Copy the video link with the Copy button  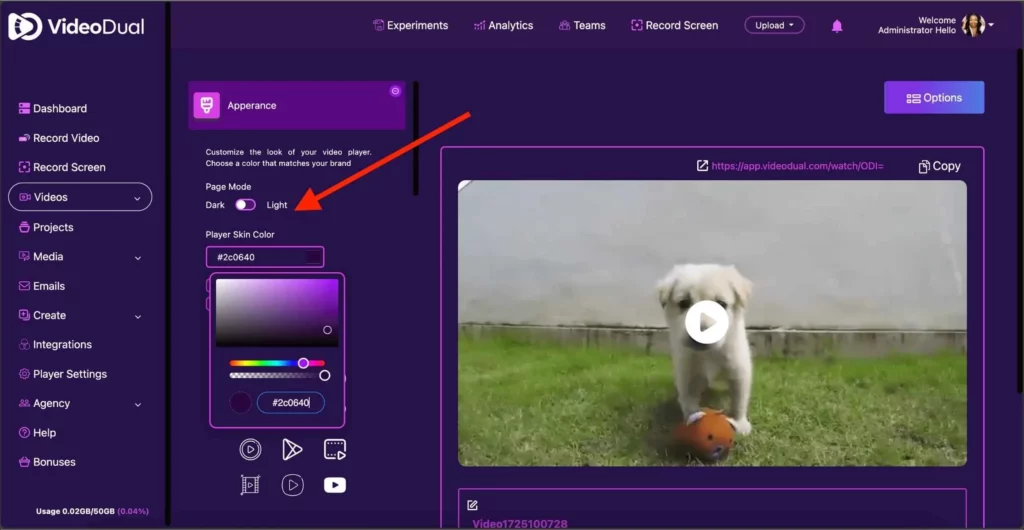click(939, 166)
